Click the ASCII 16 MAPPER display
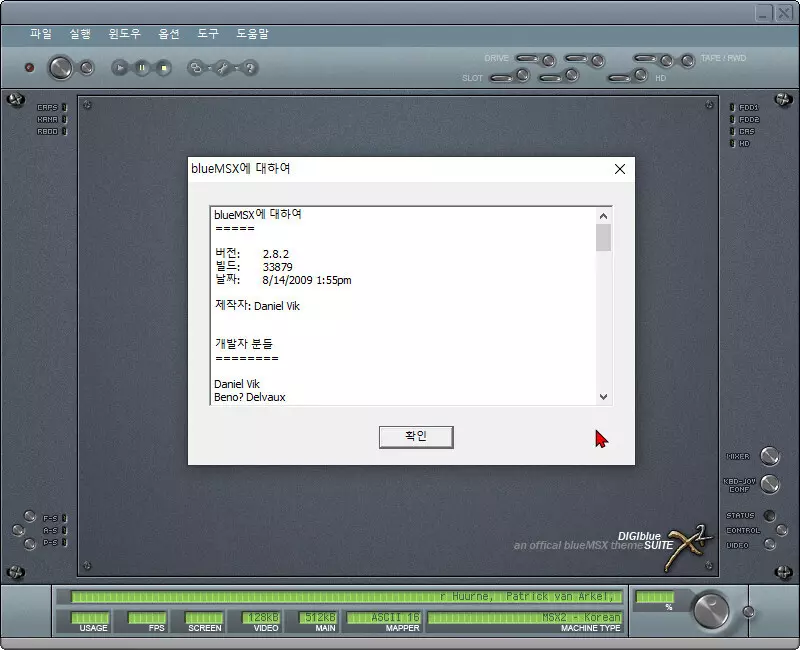Screen dimensions: 800x650 (383, 617)
